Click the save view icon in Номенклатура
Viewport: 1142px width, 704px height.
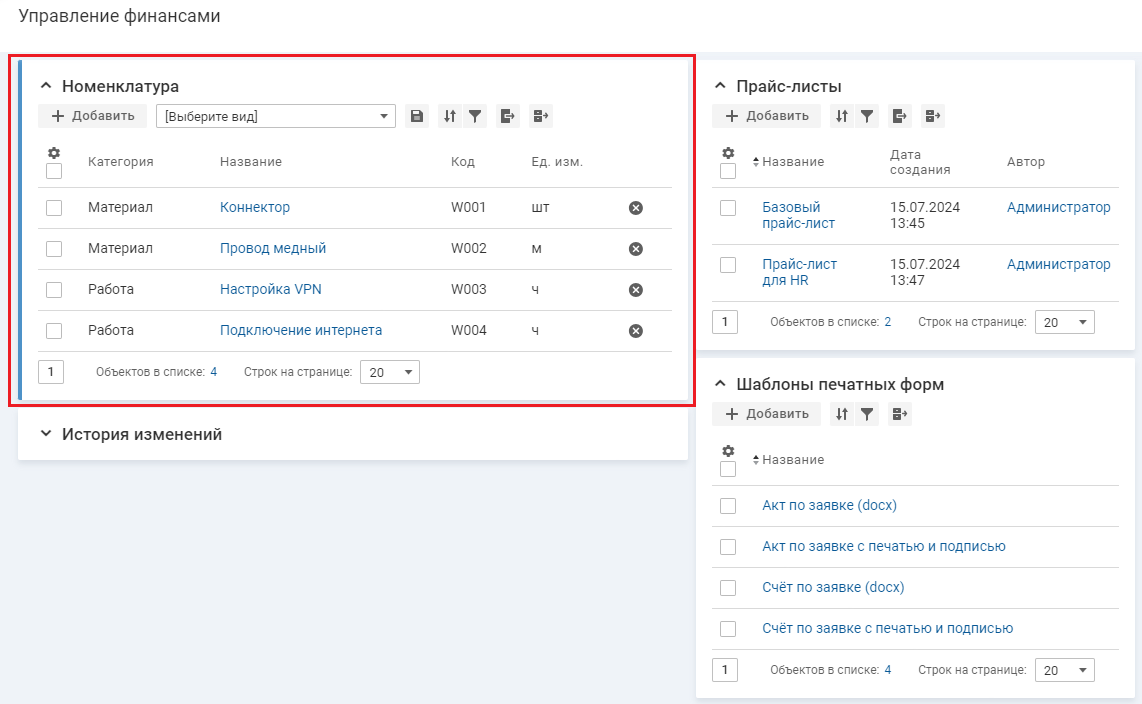(x=417, y=116)
